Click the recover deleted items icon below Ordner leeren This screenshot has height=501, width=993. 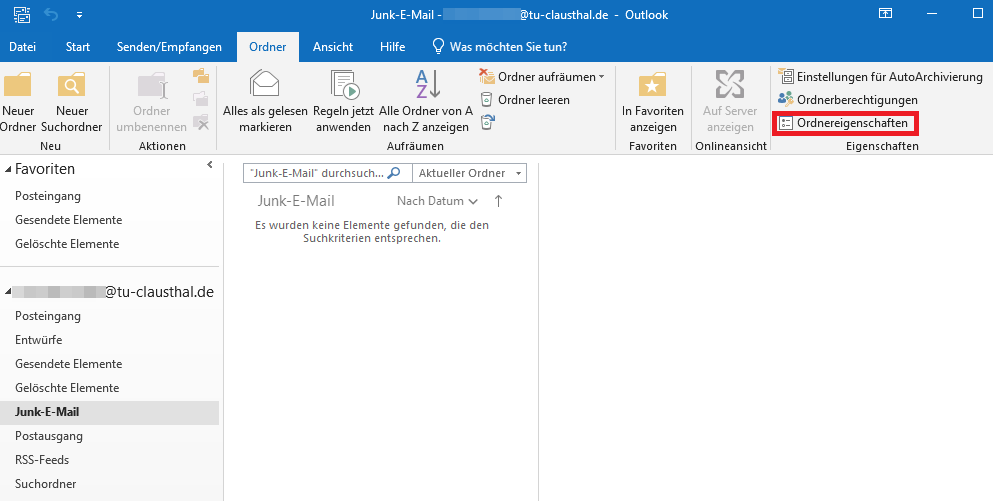pos(487,122)
